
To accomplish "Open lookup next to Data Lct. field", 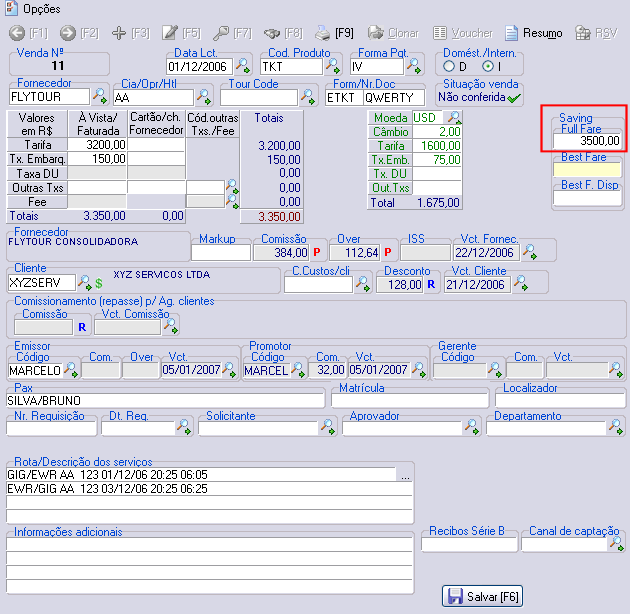I will click(x=243, y=65).
